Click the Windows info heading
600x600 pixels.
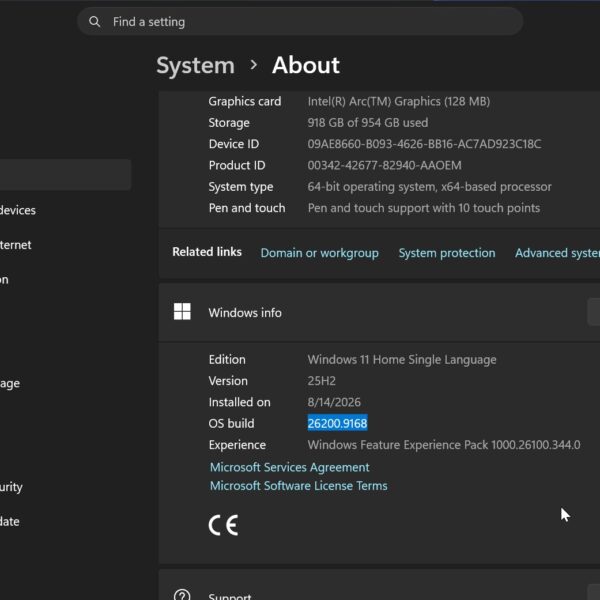pyautogui.click(x=245, y=313)
